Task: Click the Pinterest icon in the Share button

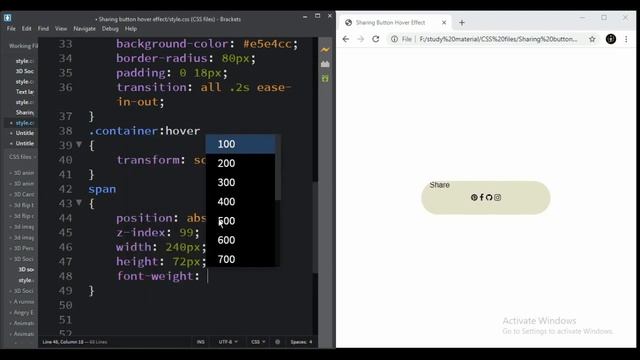Action: 474,198
